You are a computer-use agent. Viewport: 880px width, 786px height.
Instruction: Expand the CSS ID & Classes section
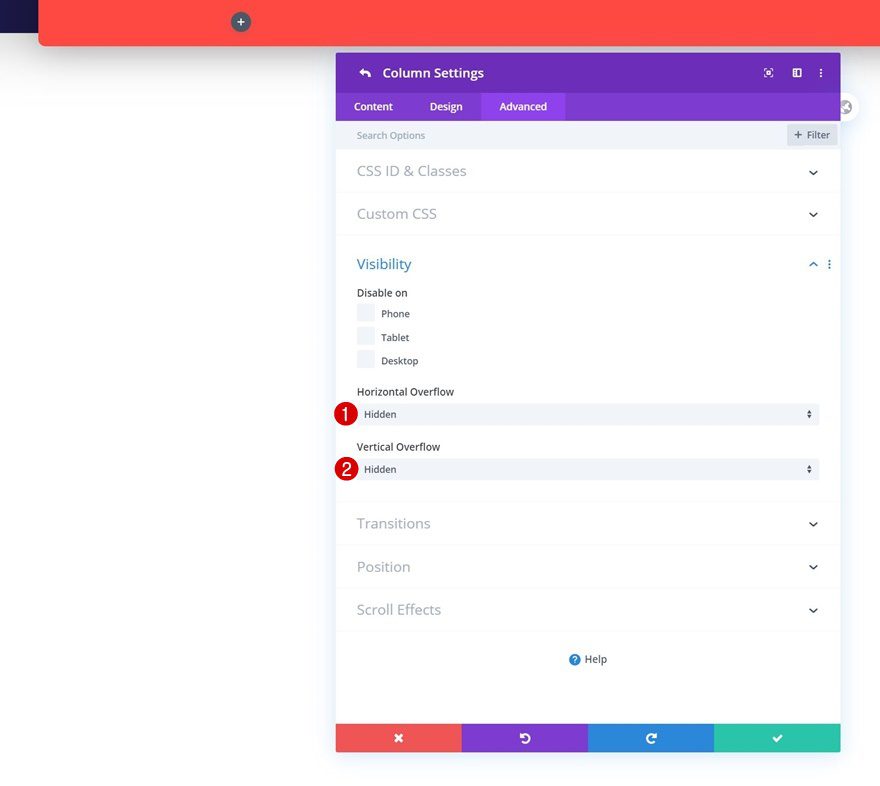click(587, 171)
